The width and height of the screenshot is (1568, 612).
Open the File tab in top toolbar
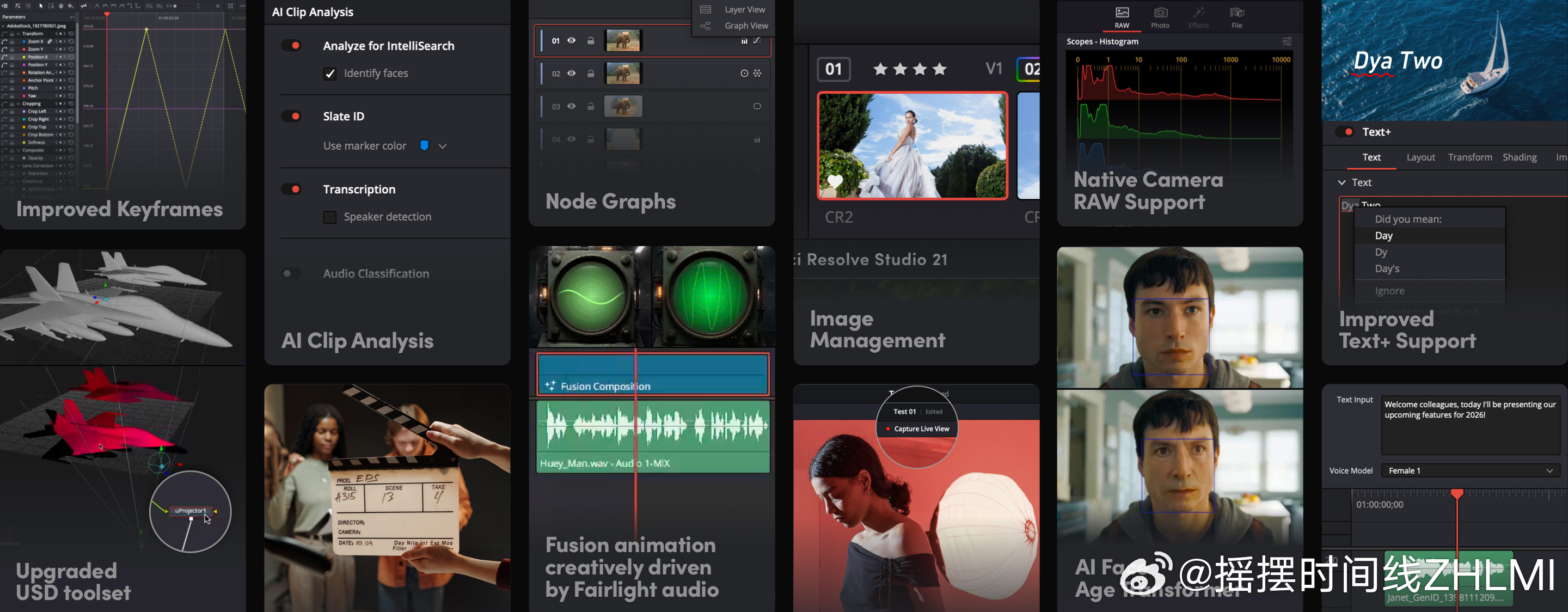(x=1237, y=17)
